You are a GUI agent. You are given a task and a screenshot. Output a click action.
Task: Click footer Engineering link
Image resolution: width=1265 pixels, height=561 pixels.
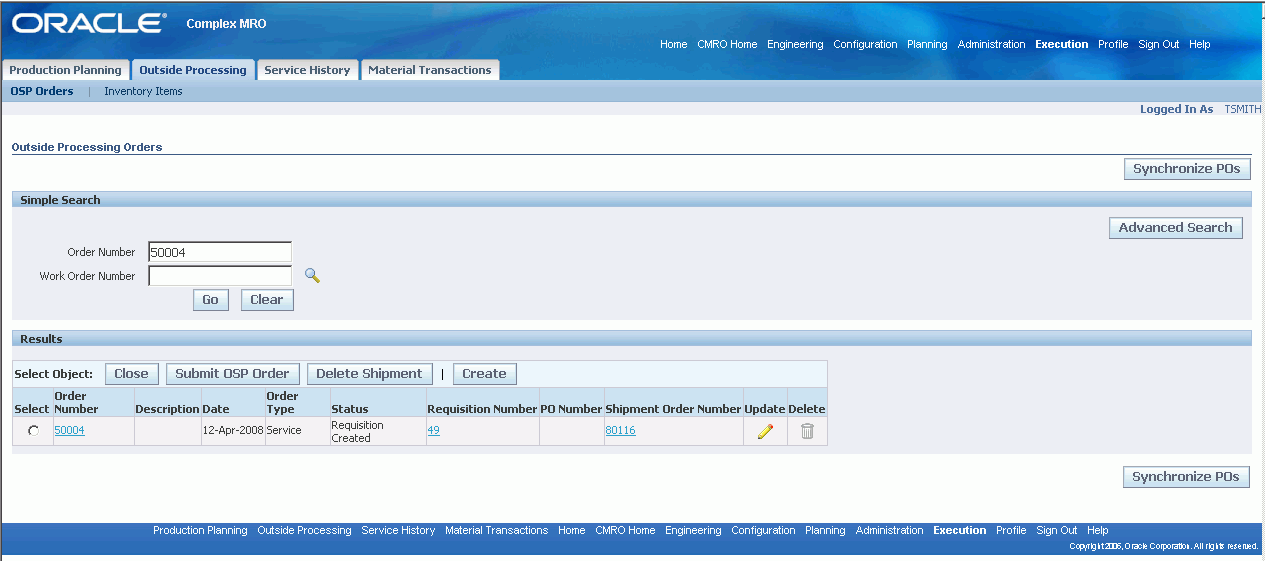point(693,531)
